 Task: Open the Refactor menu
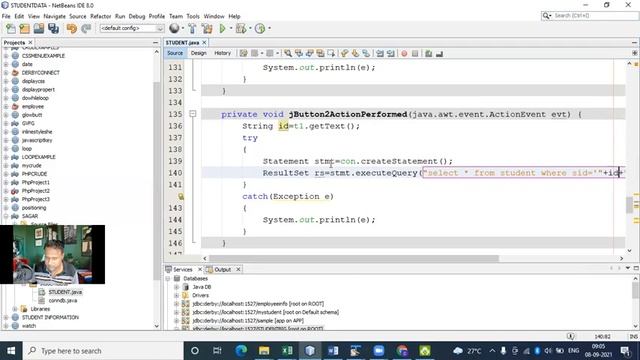[100, 16]
